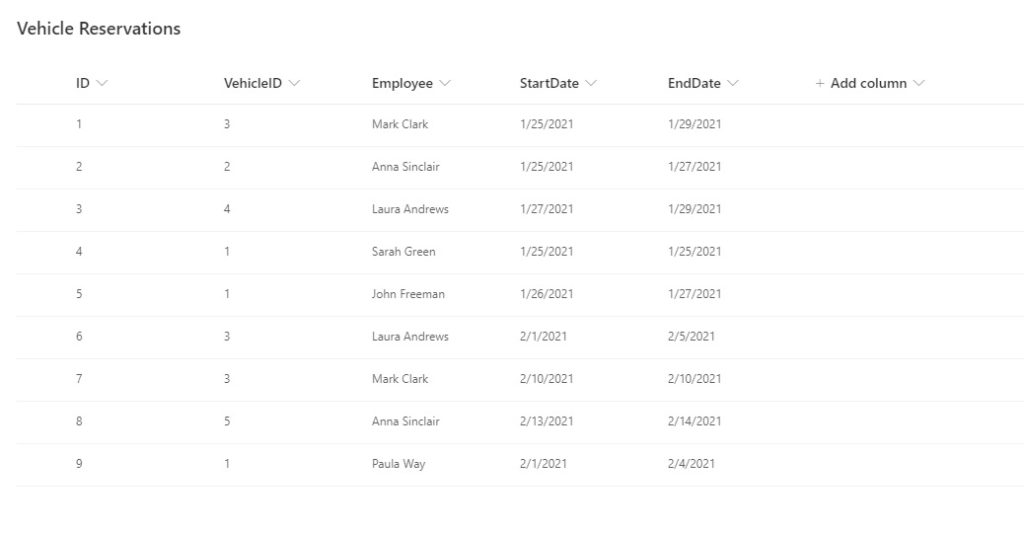The height and width of the screenshot is (533, 1024).
Task: Click the plus icon beside Add column
Action: coord(820,84)
